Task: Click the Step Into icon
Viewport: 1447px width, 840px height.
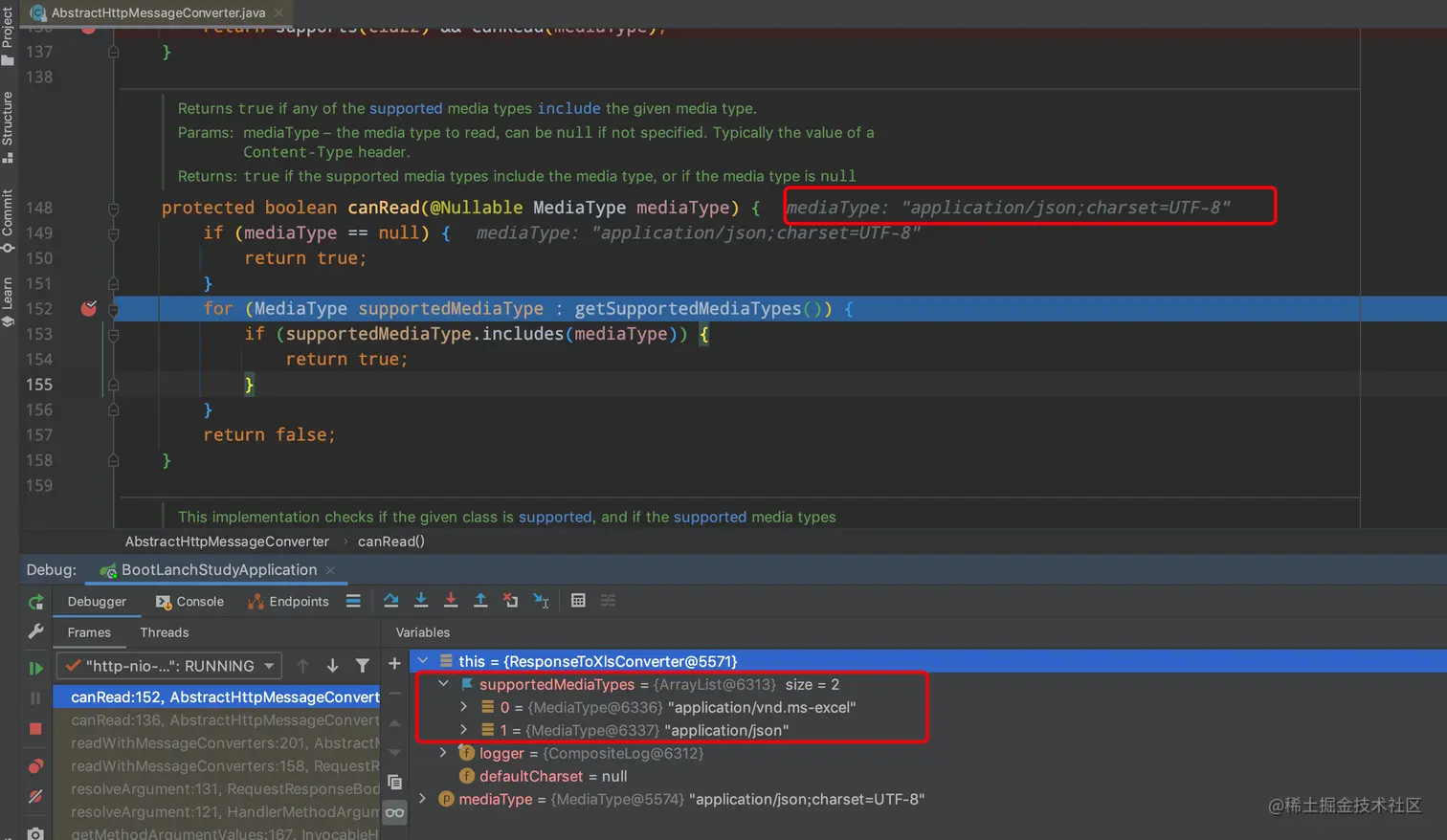Action: click(x=420, y=601)
